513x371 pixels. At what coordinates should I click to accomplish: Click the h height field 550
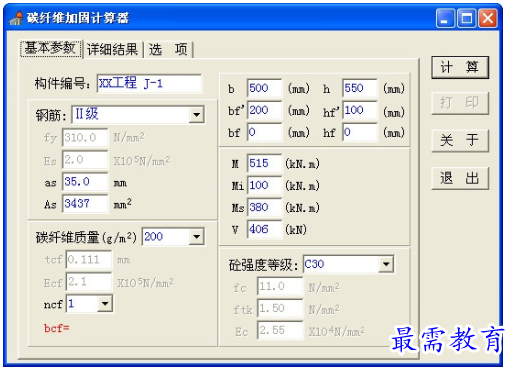(x=360, y=89)
